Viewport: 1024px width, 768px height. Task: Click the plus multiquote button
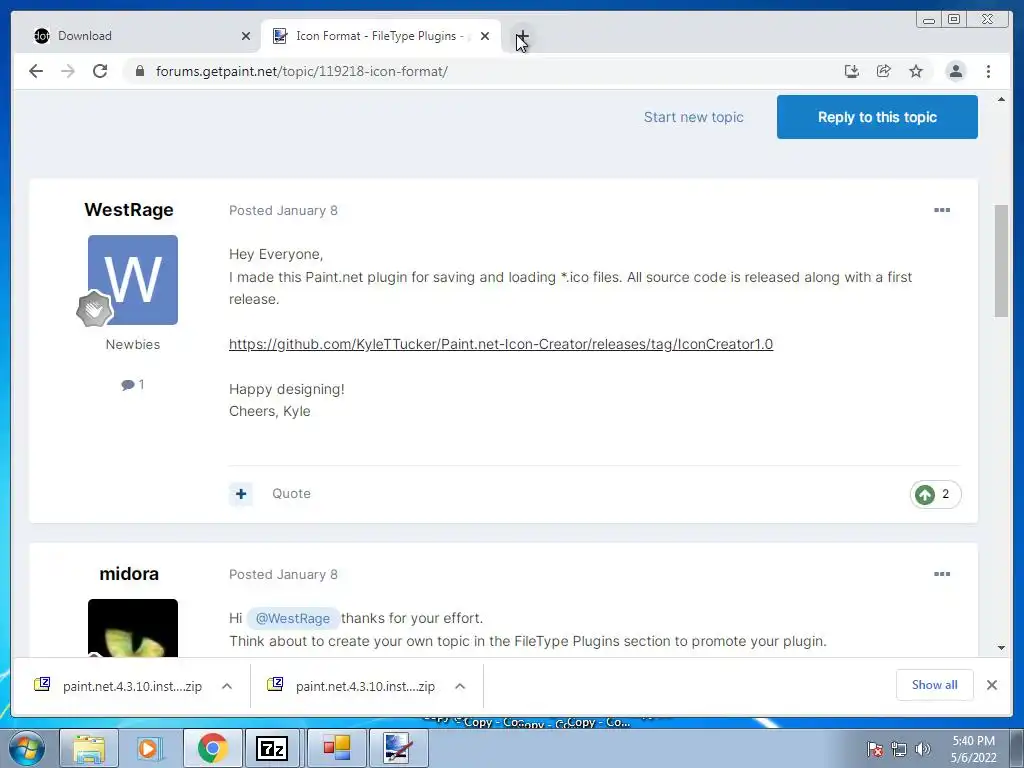coord(241,494)
